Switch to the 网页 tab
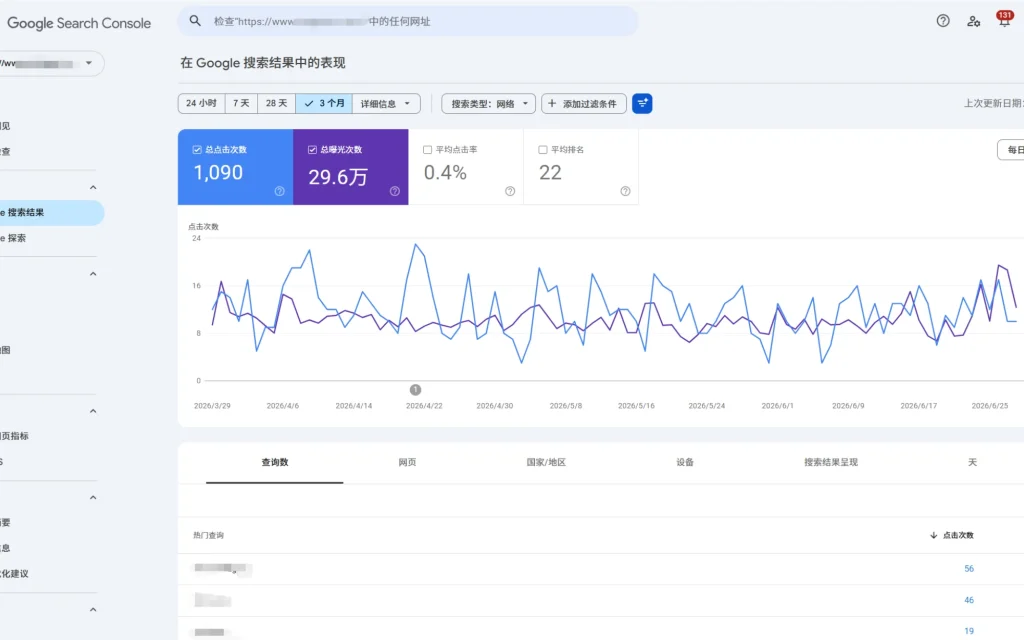Screen dimensions: 1024x640 [407, 462]
